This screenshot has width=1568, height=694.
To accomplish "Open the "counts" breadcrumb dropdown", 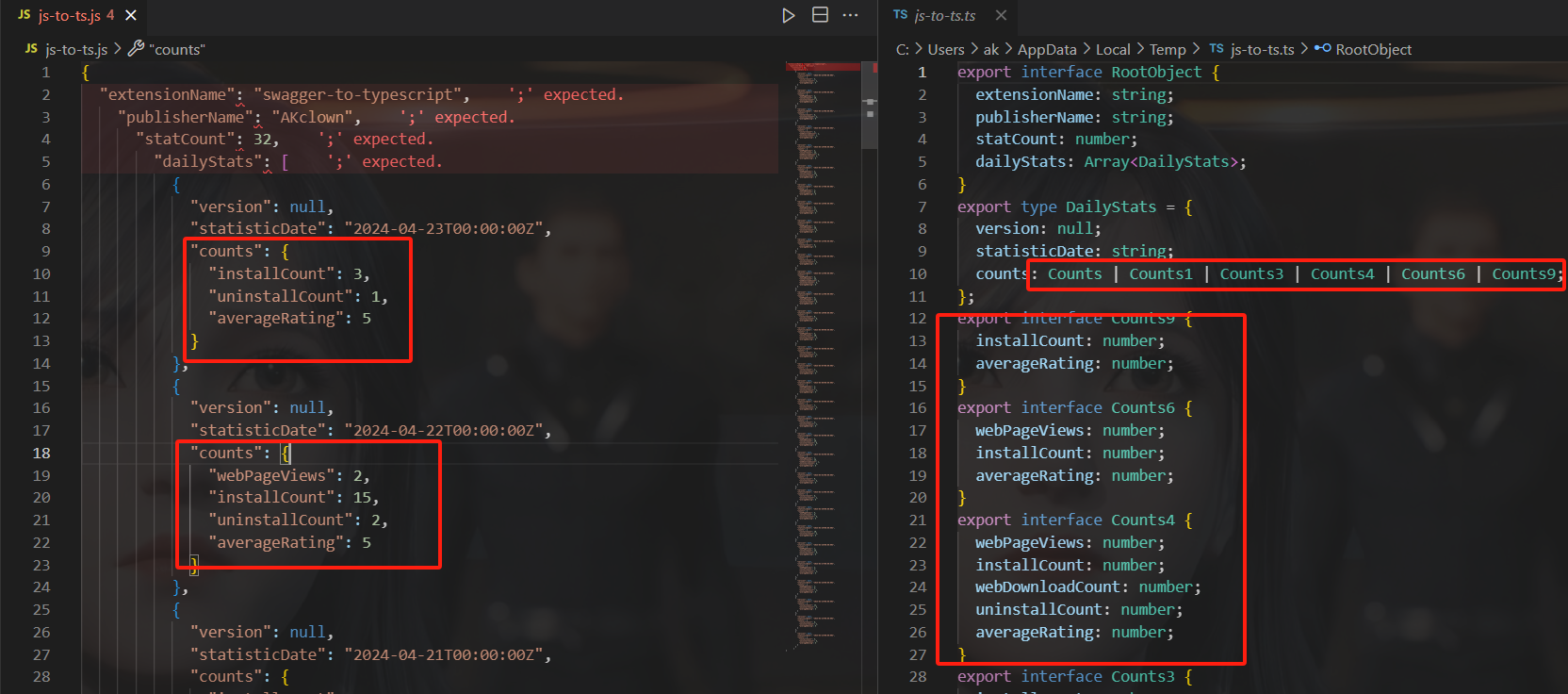I will click(x=177, y=49).
